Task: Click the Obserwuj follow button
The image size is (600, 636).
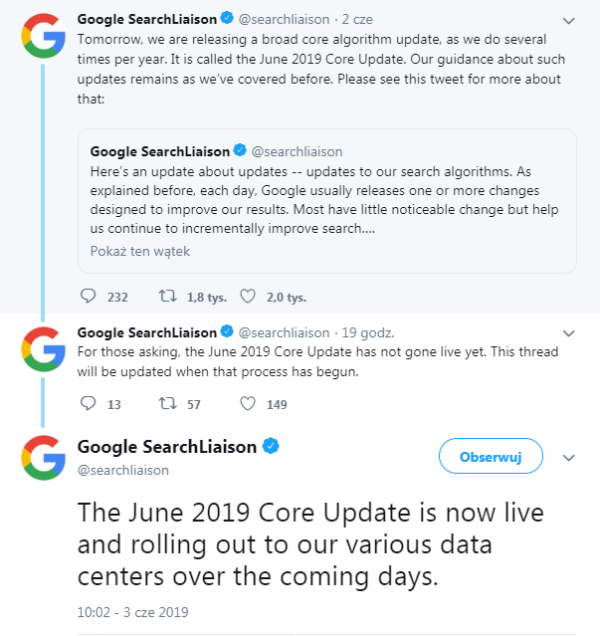Action: coord(491,457)
